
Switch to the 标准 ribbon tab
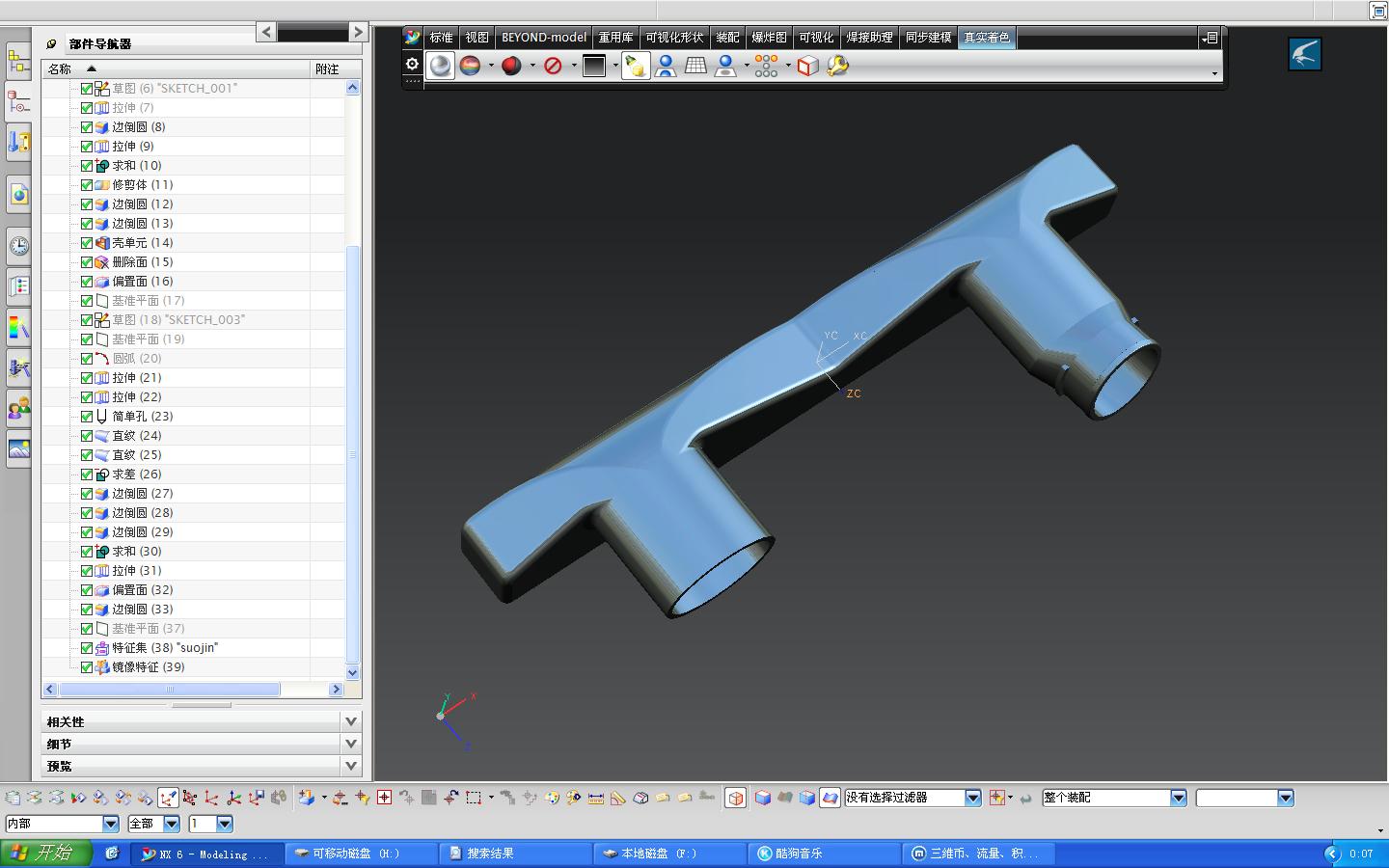click(x=441, y=38)
